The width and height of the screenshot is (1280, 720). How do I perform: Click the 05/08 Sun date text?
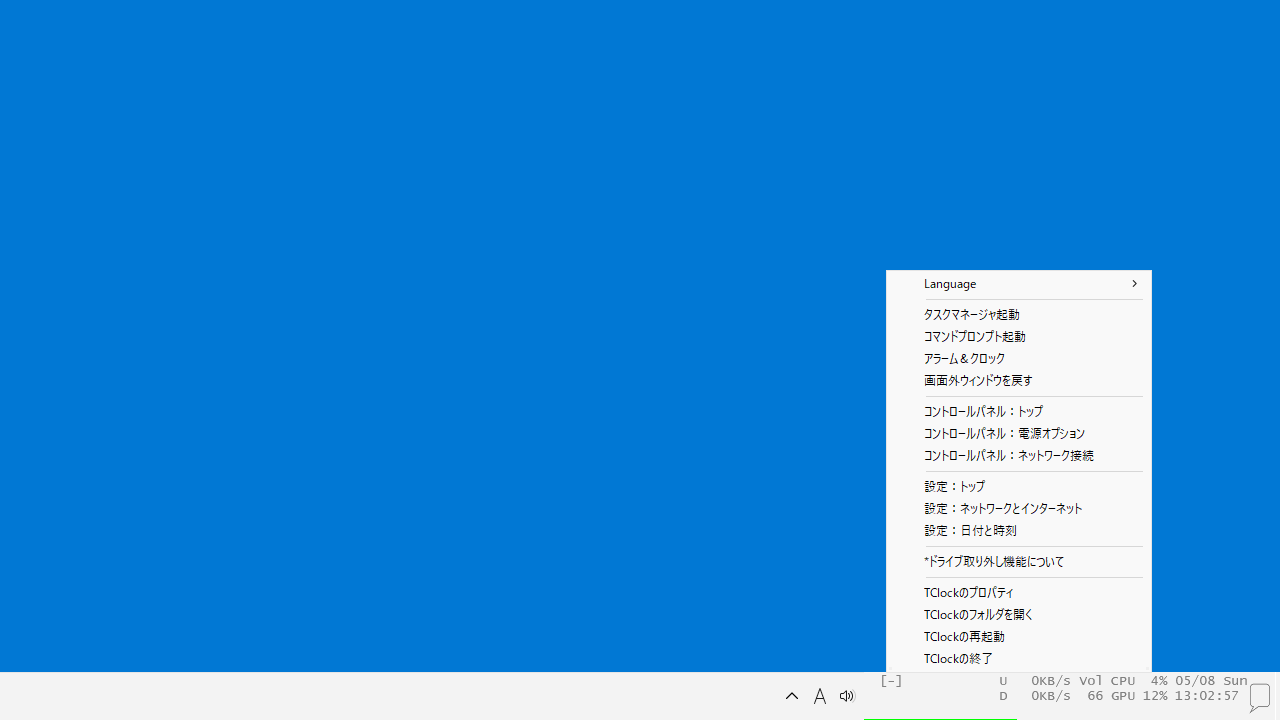click(1211, 681)
